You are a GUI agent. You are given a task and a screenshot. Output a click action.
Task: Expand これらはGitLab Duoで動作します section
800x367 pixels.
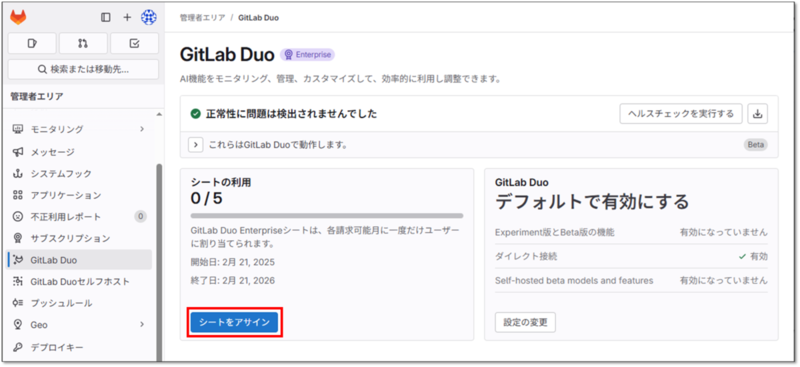[x=196, y=145]
